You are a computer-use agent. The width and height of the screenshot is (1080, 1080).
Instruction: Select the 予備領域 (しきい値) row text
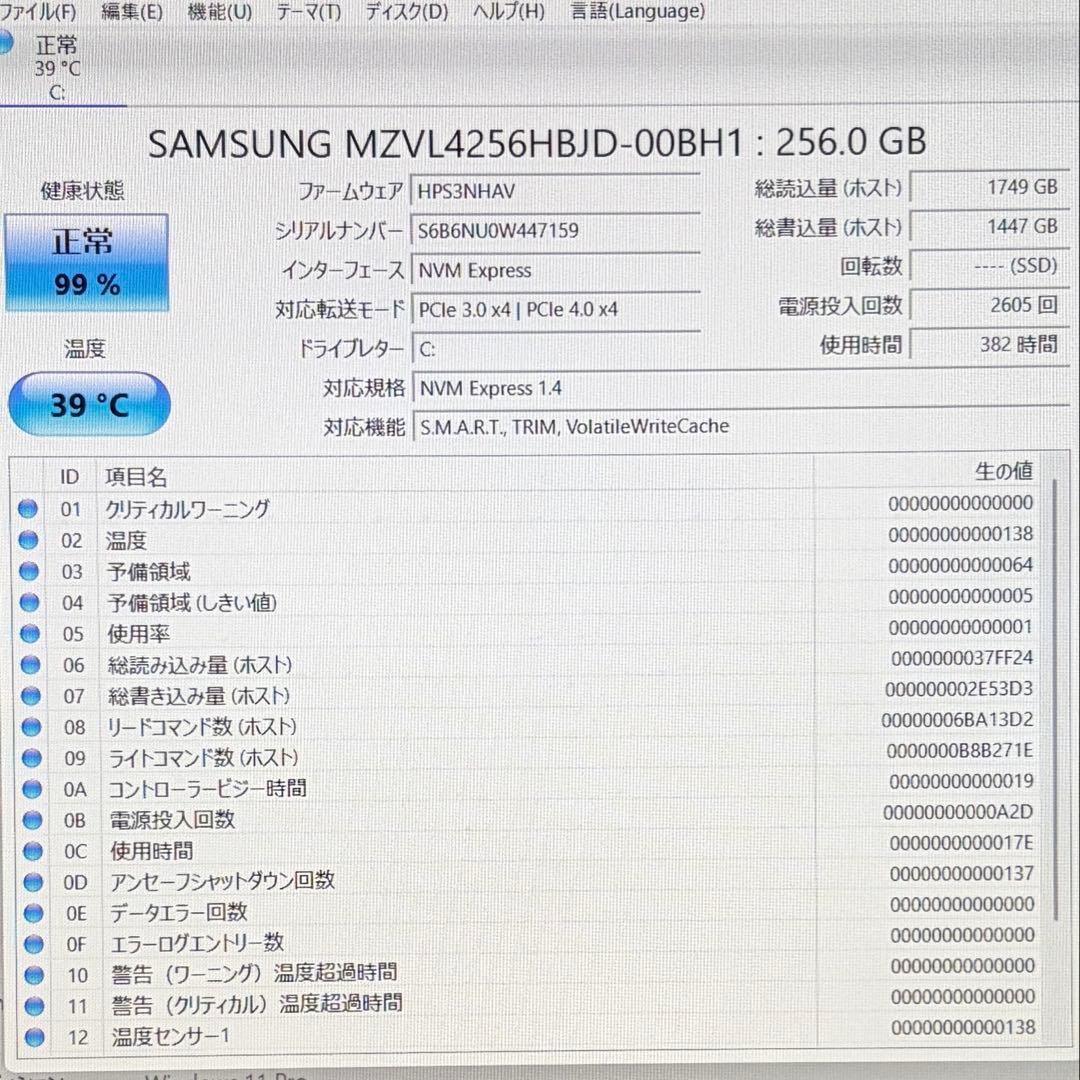click(x=191, y=603)
